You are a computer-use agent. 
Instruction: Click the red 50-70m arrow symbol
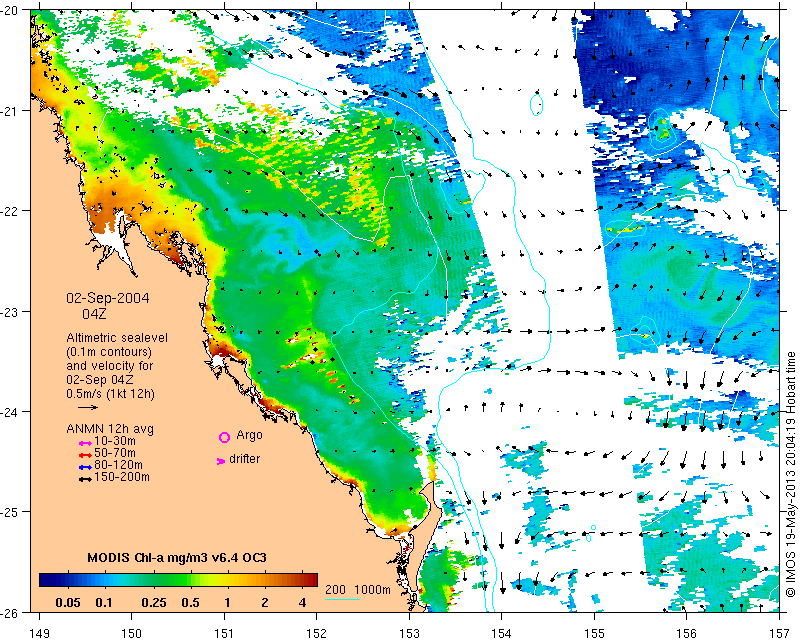click(85, 455)
